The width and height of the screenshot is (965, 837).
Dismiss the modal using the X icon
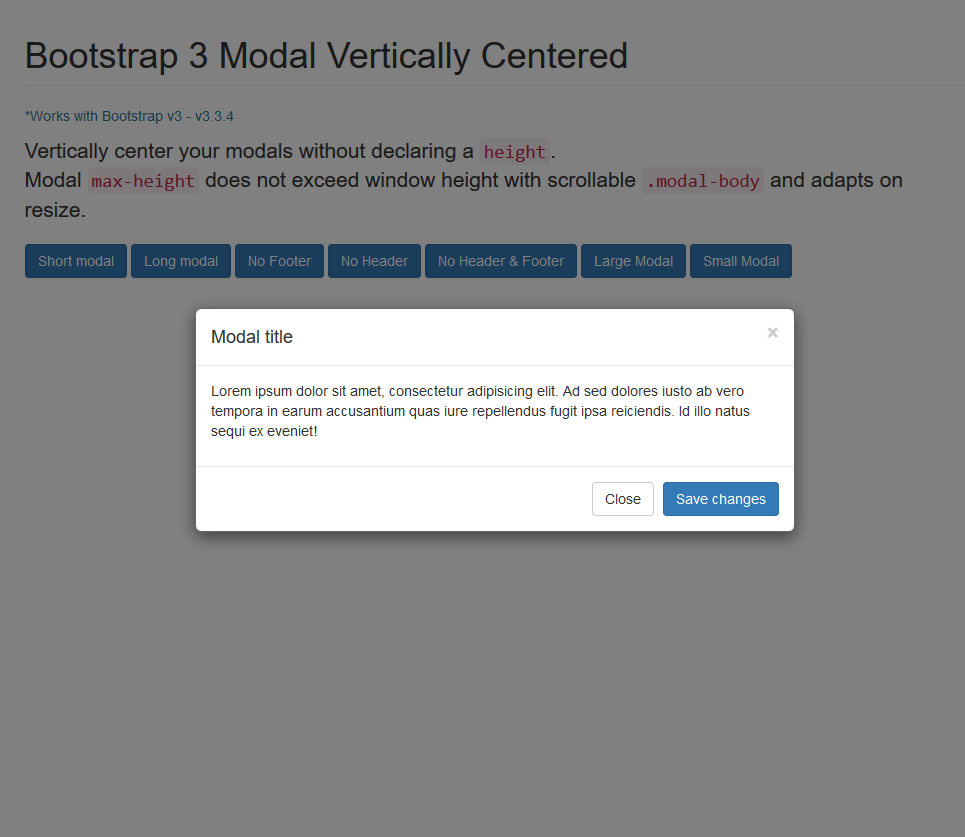coord(772,332)
